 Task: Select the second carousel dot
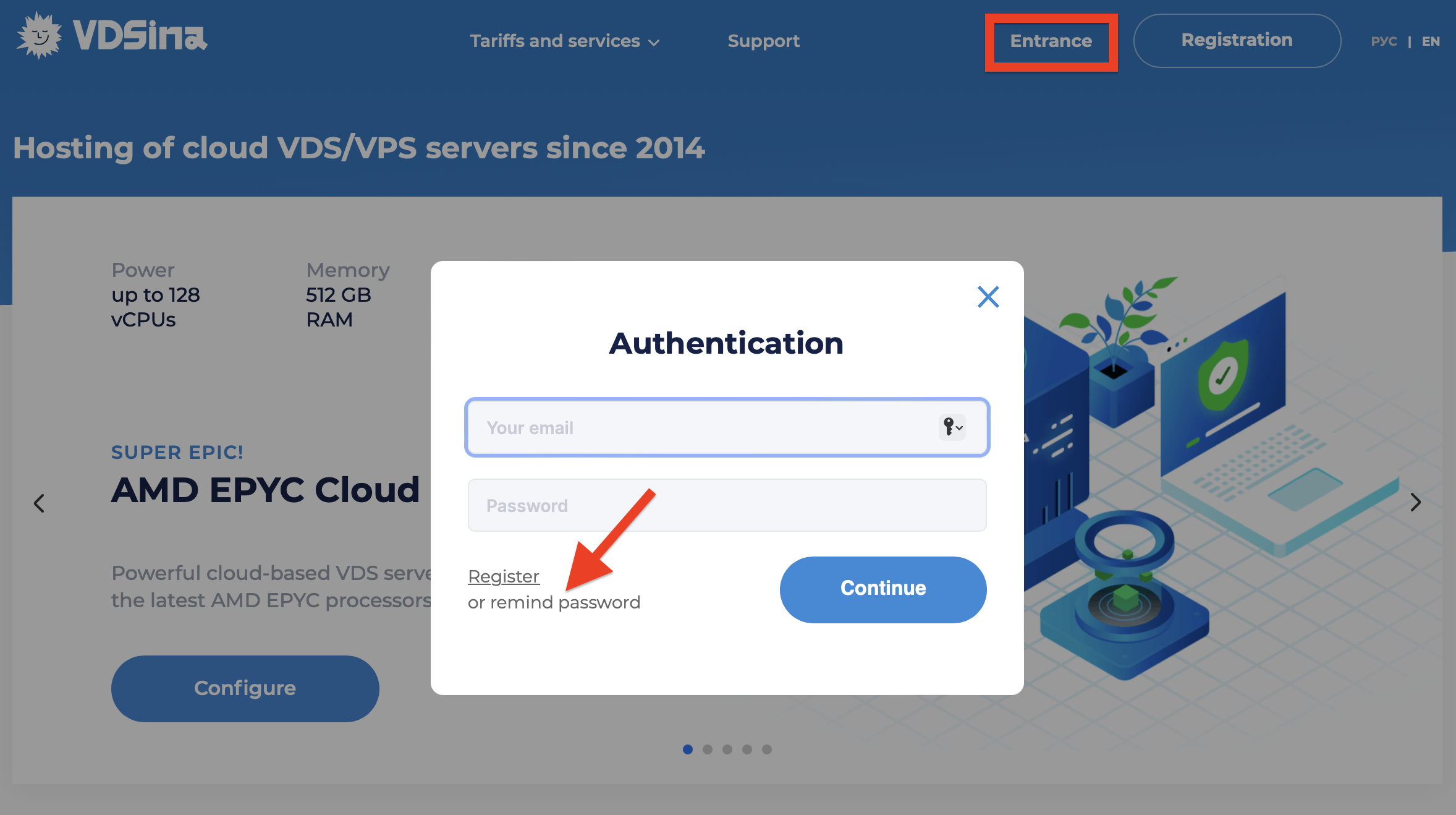[708, 749]
